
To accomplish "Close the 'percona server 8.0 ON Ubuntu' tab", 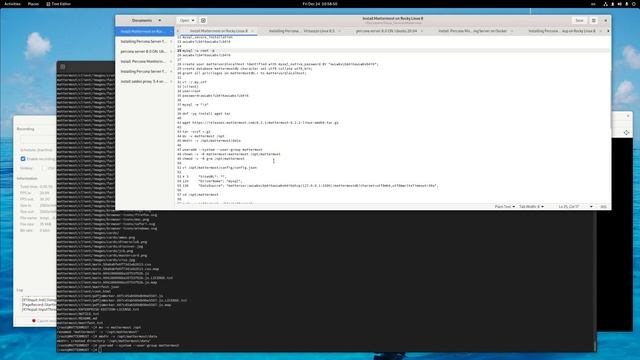I will 422,31.
